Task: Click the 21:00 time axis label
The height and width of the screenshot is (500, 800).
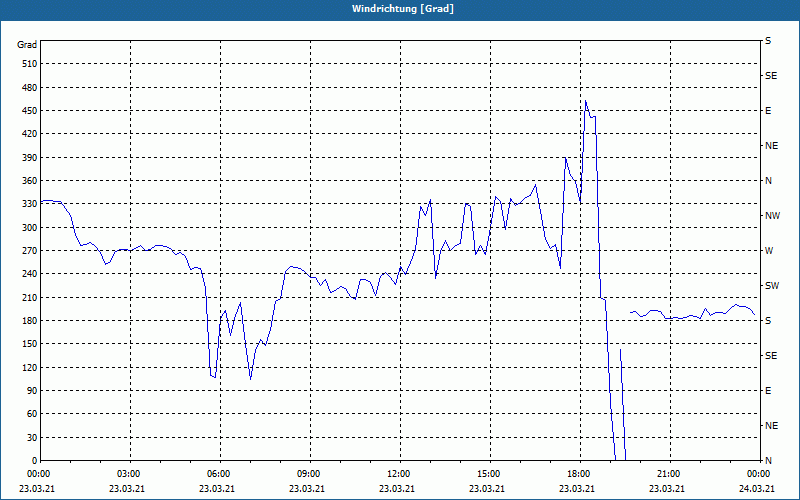Action: coord(668,474)
